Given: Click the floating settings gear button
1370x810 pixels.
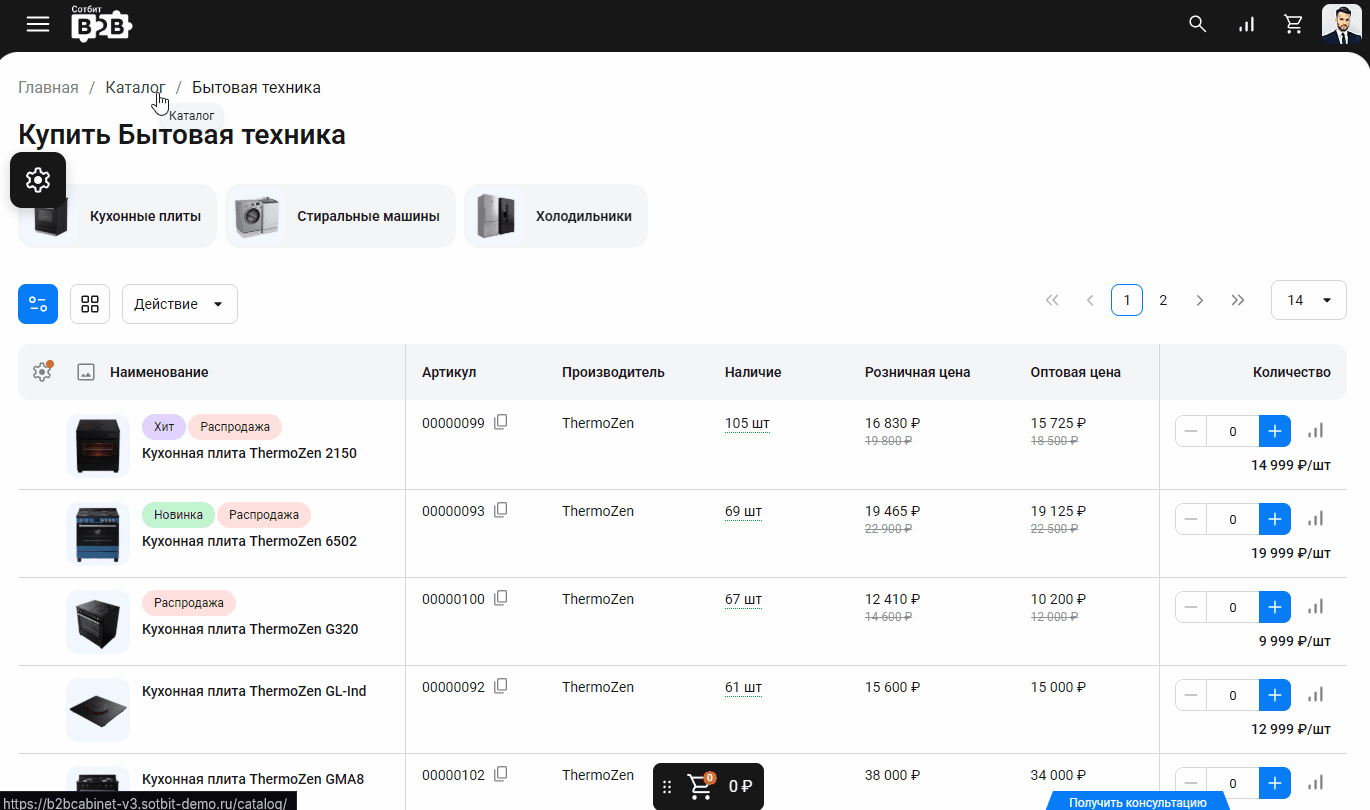Looking at the screenshot, I should click(38, 180).
